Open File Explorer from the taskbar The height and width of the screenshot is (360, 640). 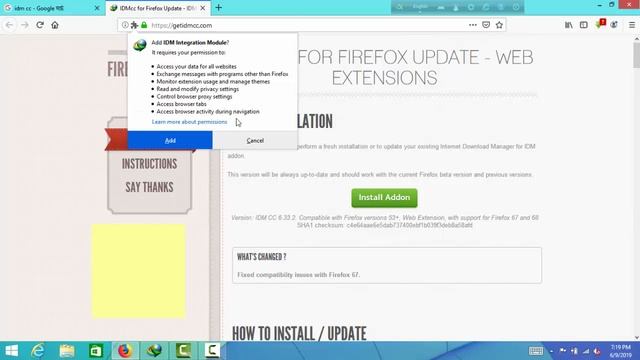(x=67, y=351)
